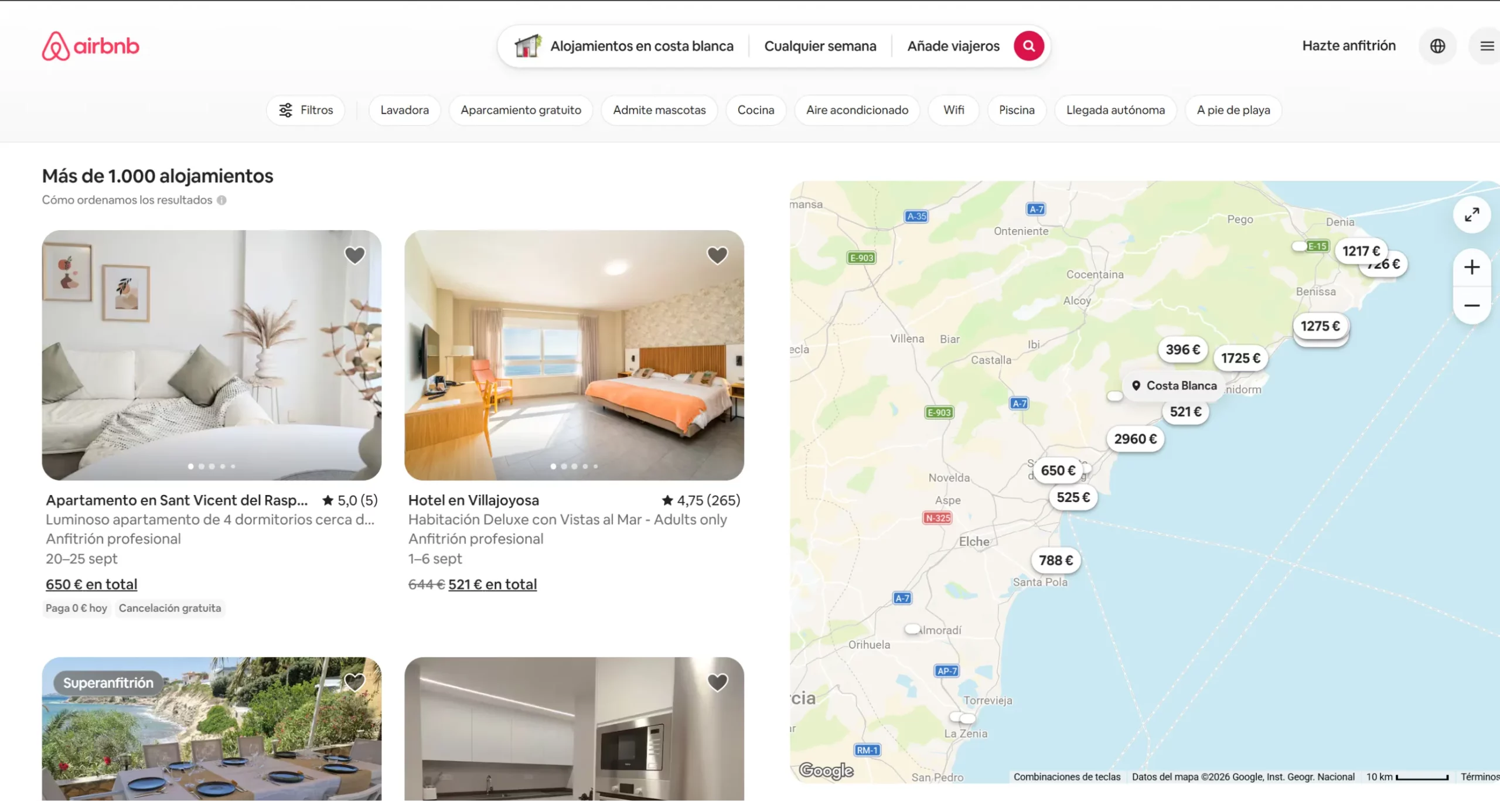This screenshot has height=812, width=1500.
Task: Click Hazte anfitrión link
Action: 1349,45
